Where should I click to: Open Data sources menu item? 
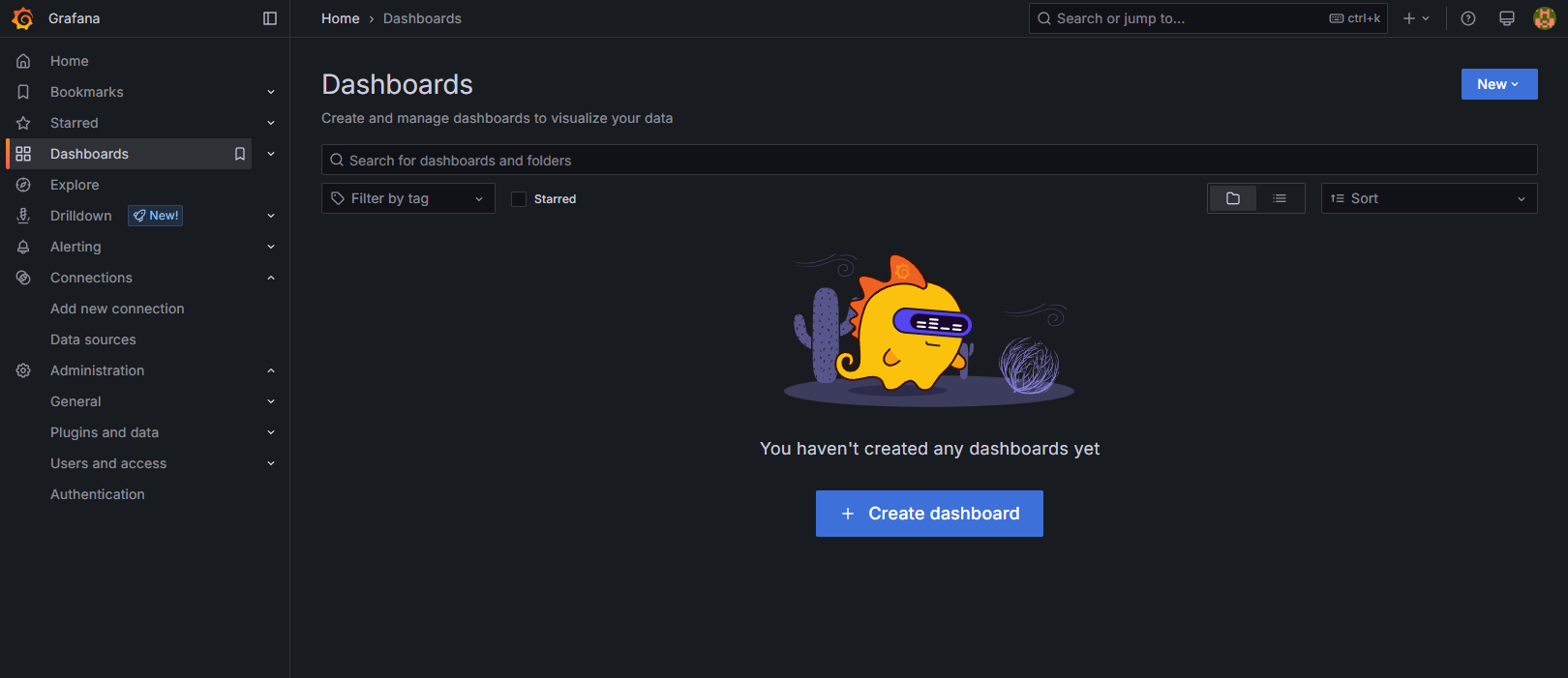pos(93,339)
